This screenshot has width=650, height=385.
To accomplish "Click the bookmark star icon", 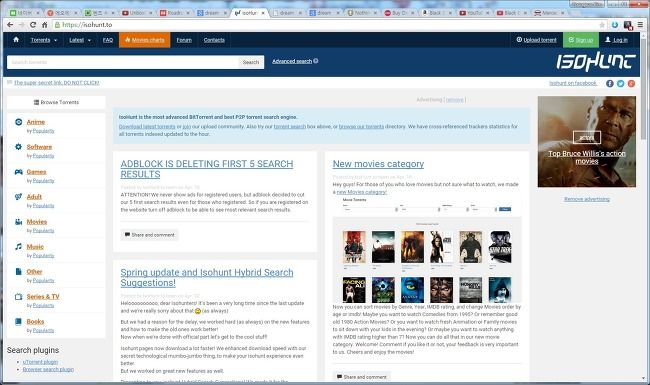I will click(x=601, y=25).
